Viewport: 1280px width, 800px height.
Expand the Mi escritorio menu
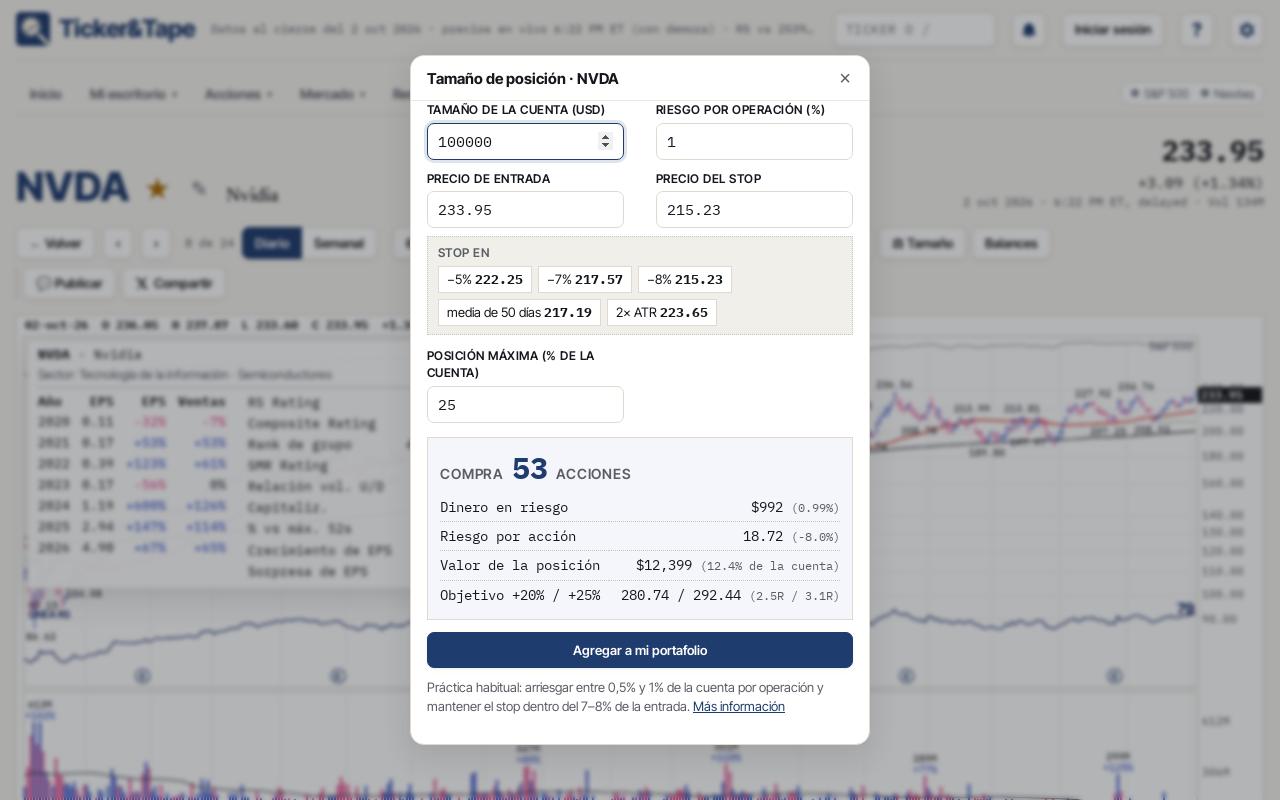click(134, 94)
